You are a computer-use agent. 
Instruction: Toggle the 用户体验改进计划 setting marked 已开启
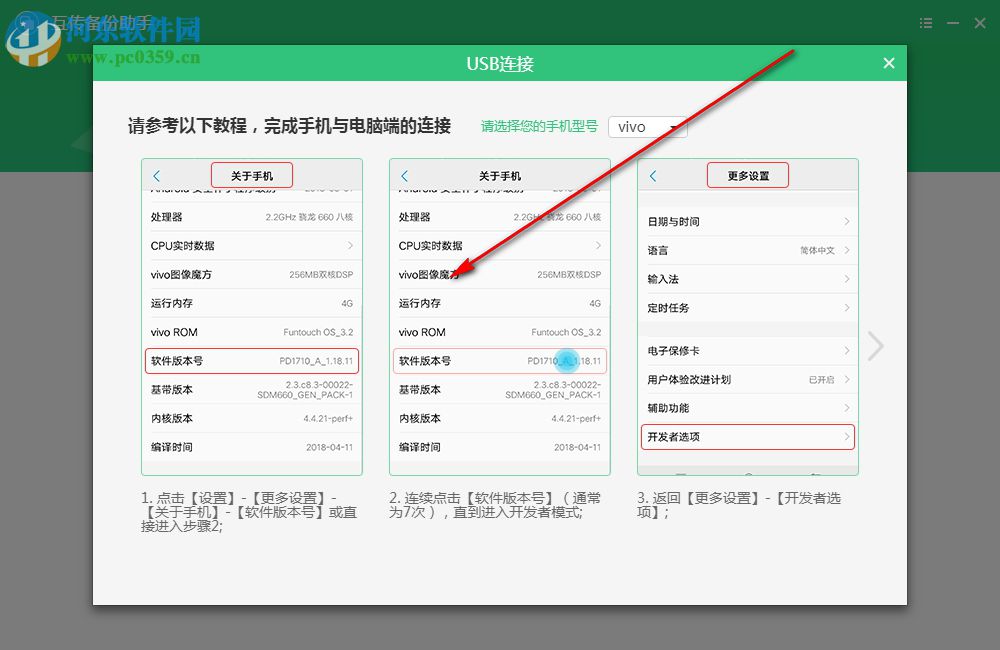click(748, 379)
